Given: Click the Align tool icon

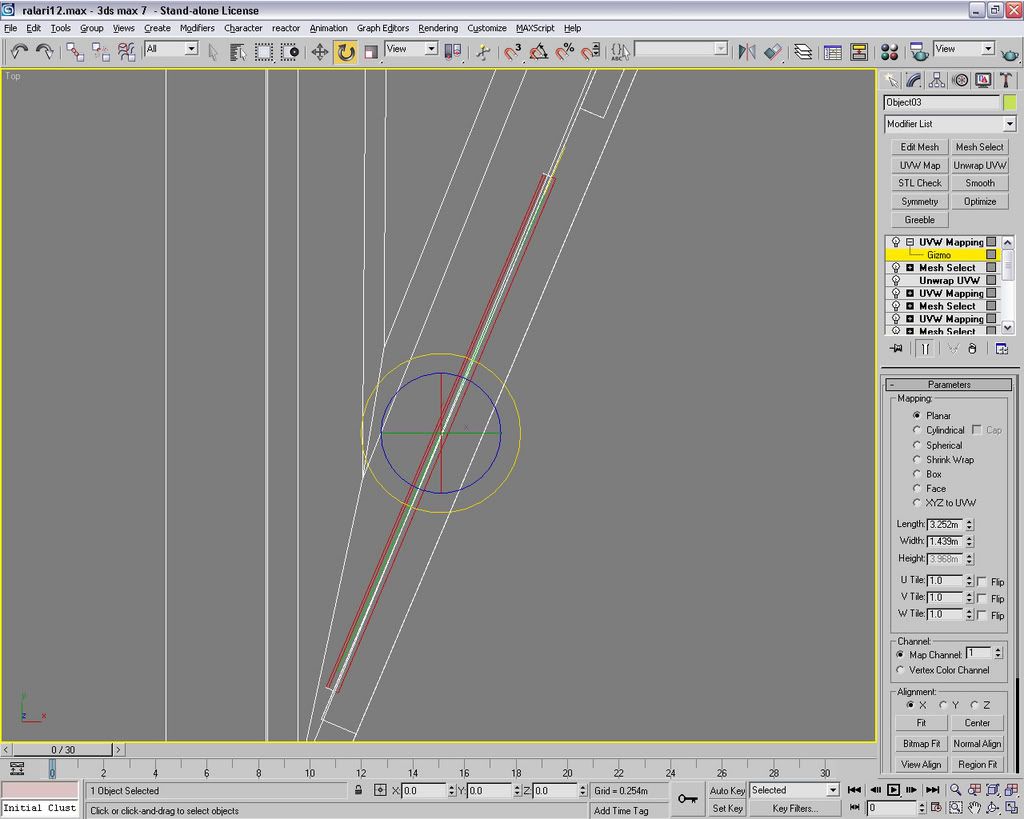Looking at the screenshot, I should tap(773, 52).
